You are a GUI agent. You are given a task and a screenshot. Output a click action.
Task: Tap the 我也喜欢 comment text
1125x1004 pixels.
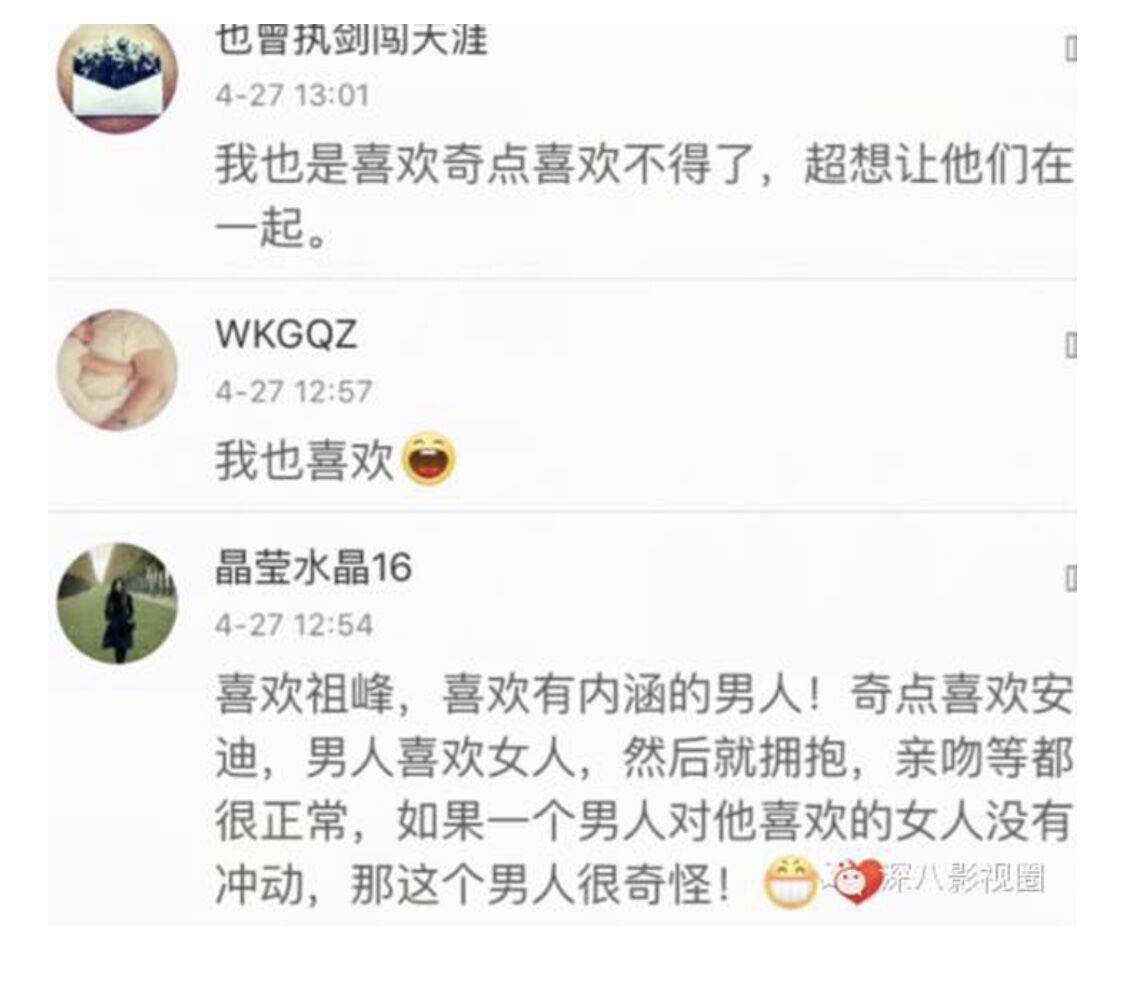pyautogui.click(x=304, y=460)
